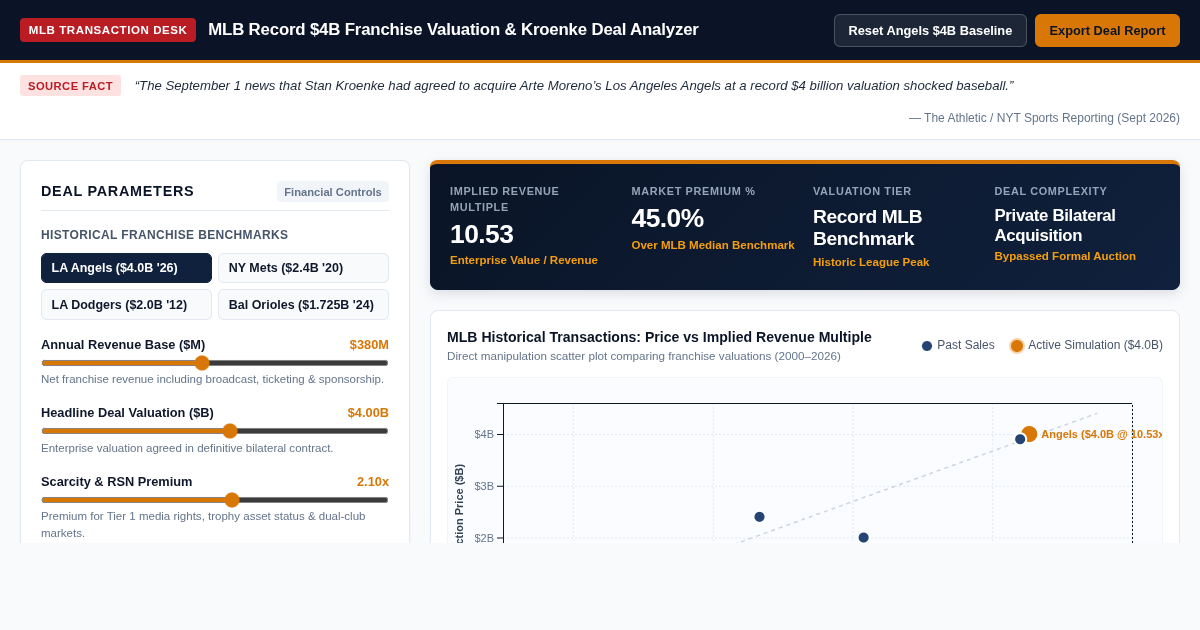Click the $3B y-axis label
The height and width of the screenshot is (630, 1200).
coord(484,486)
